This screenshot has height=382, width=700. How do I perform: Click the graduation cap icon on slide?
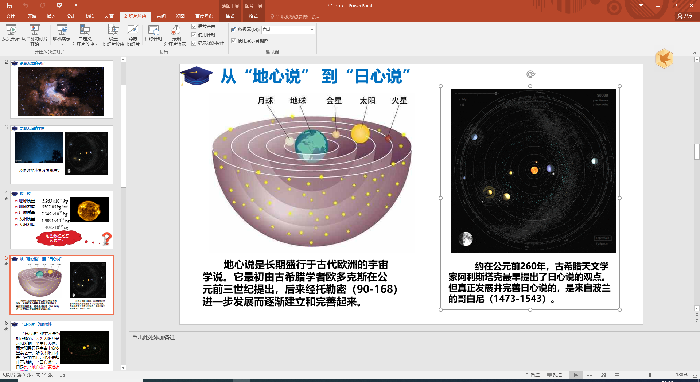[196, 76]
